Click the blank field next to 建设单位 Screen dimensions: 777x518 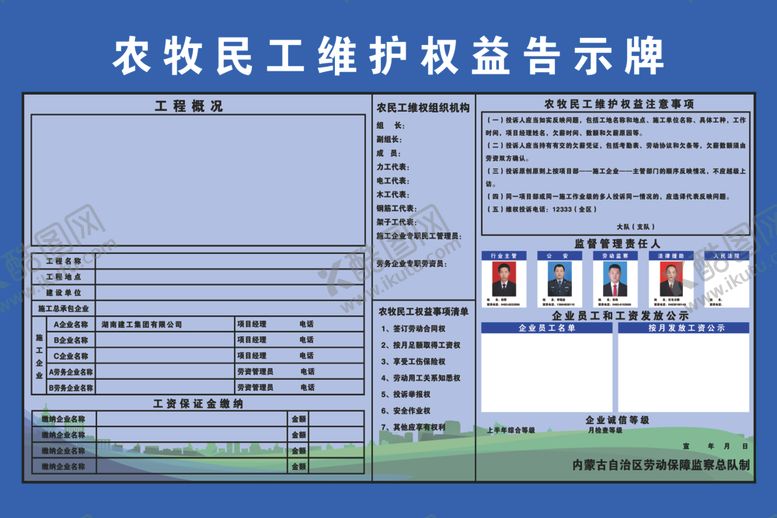[x=228, y=292]
